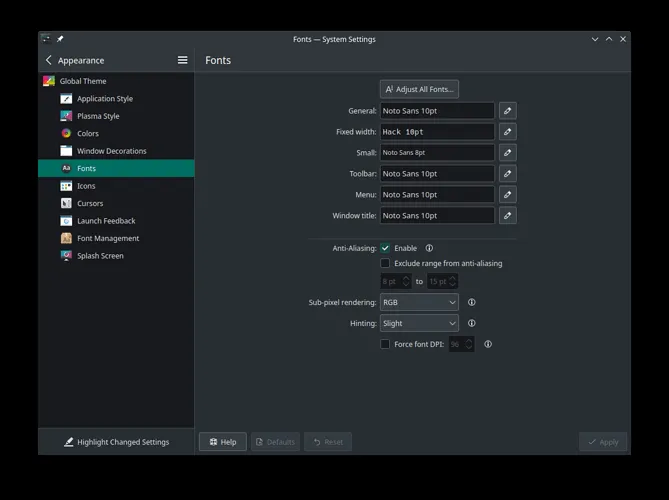Open the Sub-pixel rendering RGB dropdown

[x=419, y=302]
